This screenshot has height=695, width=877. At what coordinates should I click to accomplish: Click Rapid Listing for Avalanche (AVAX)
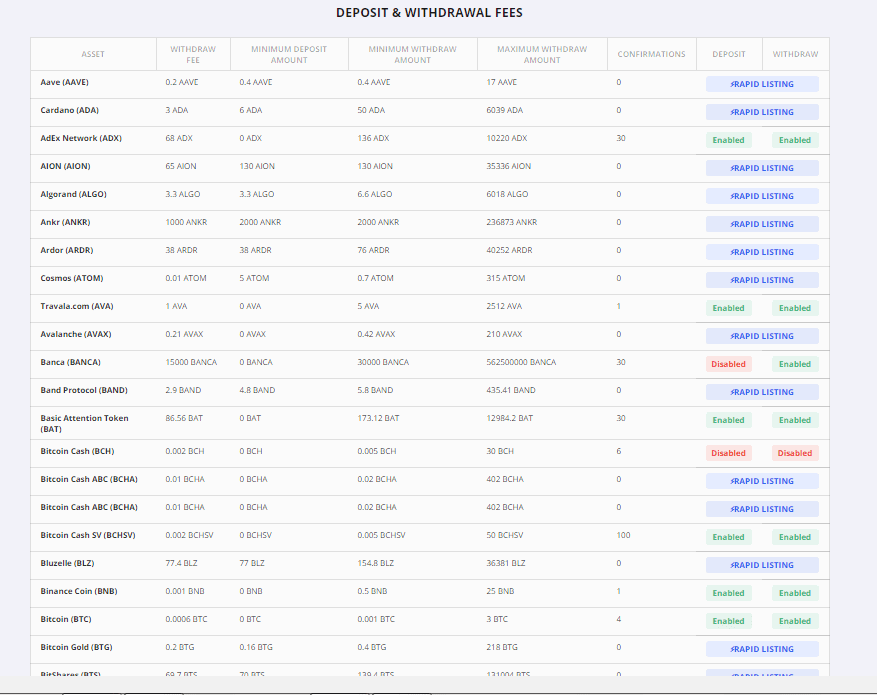point(762,335)
